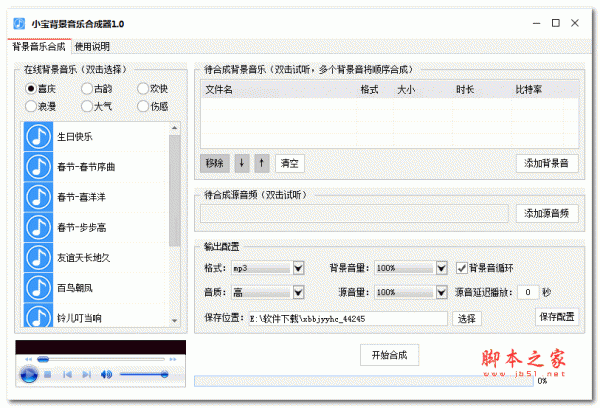Click the 添加背景音 button
This screenshot has width=600, height=408.
click(547, 163)
